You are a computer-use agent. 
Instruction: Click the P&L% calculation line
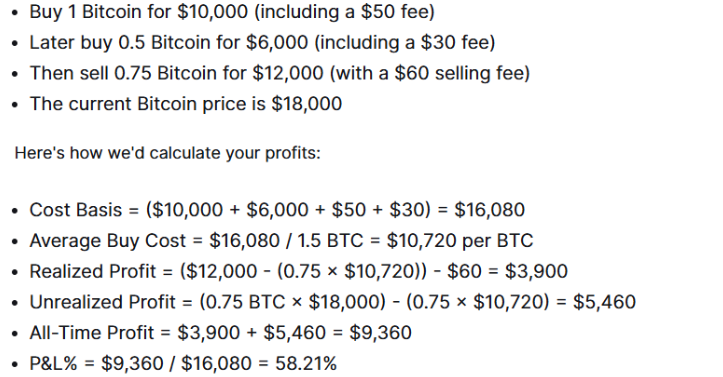pos(183,364)
